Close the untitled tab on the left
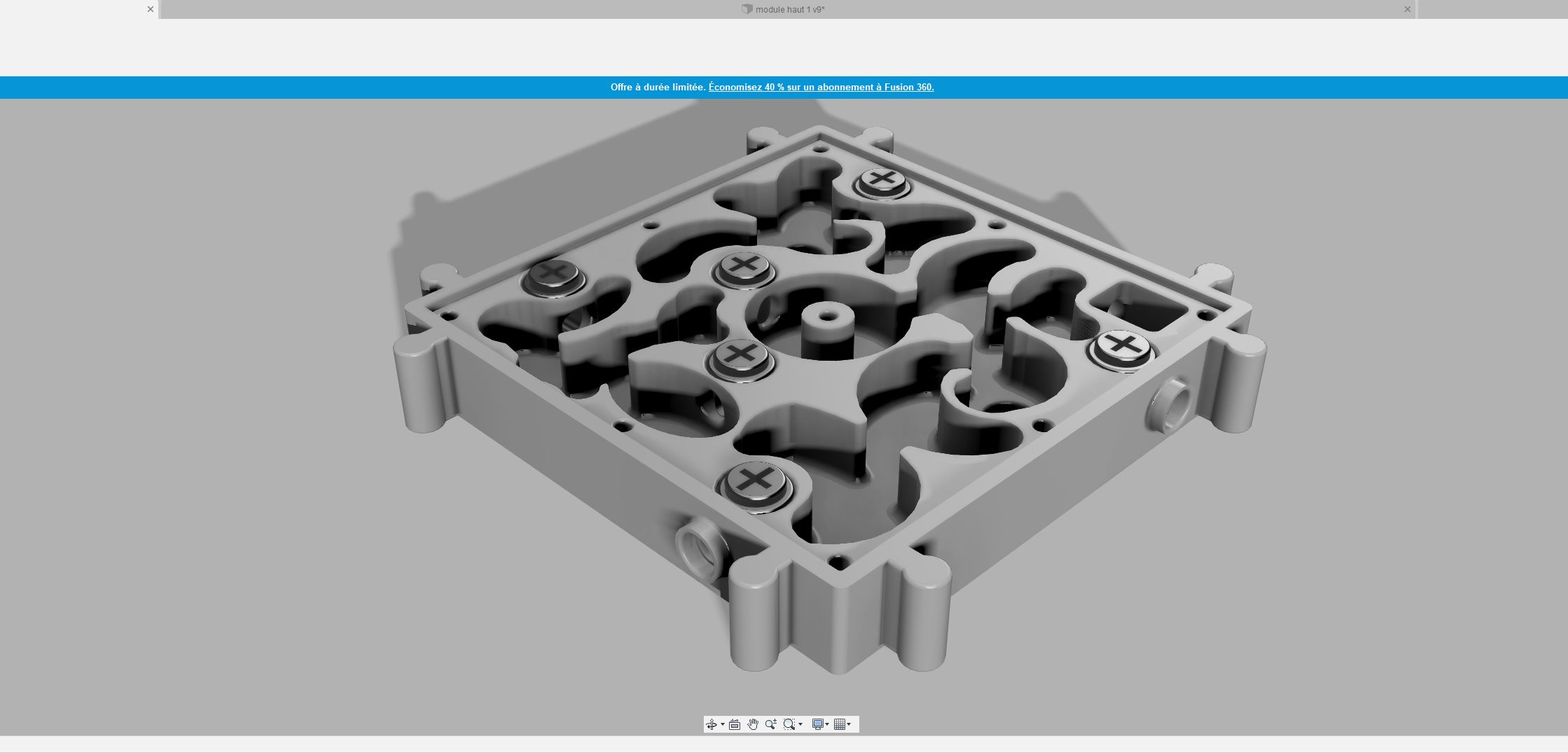The image size is (1568, 753). click(150, 10)
